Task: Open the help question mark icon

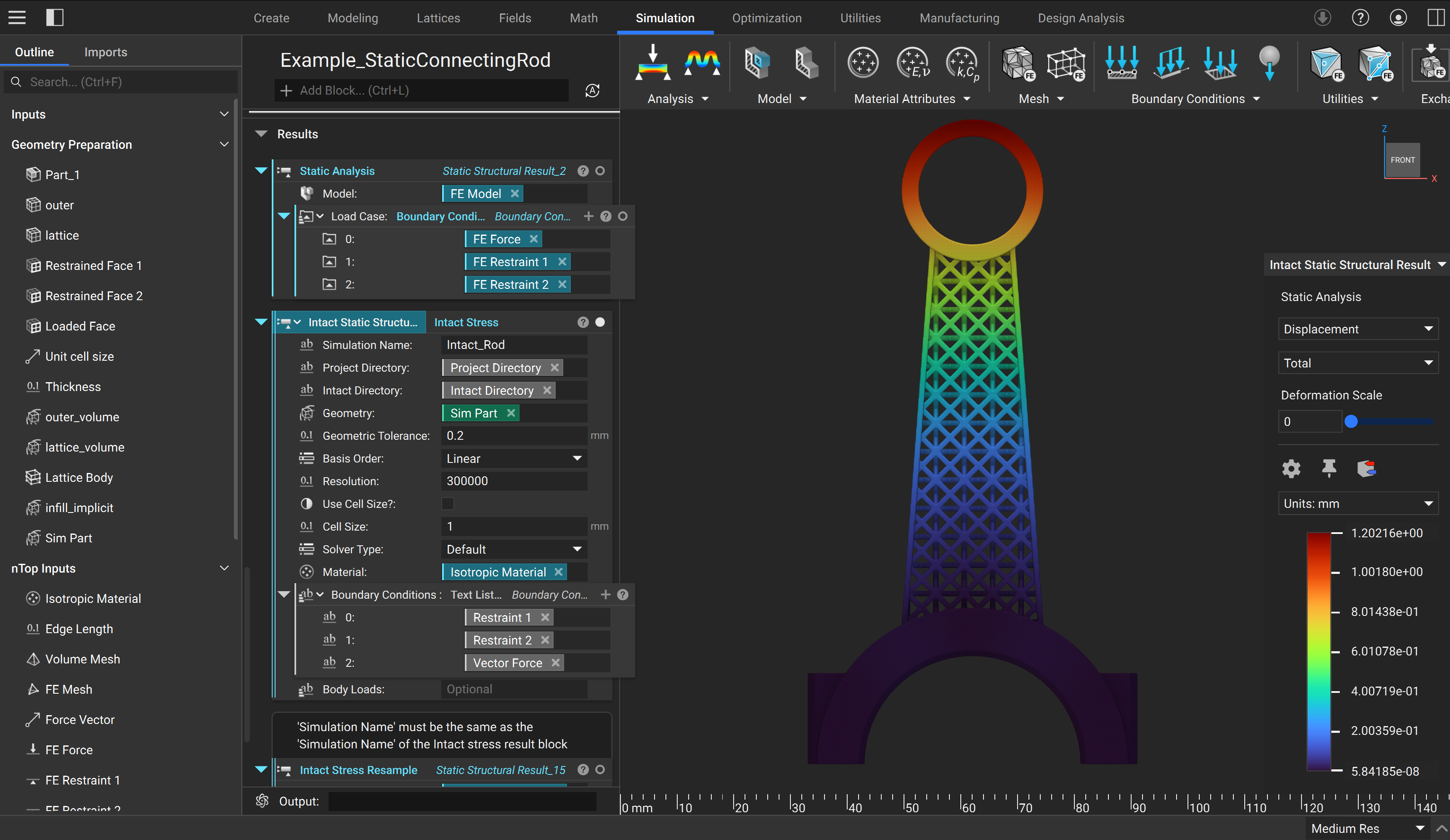Action: coord(1360,17)
